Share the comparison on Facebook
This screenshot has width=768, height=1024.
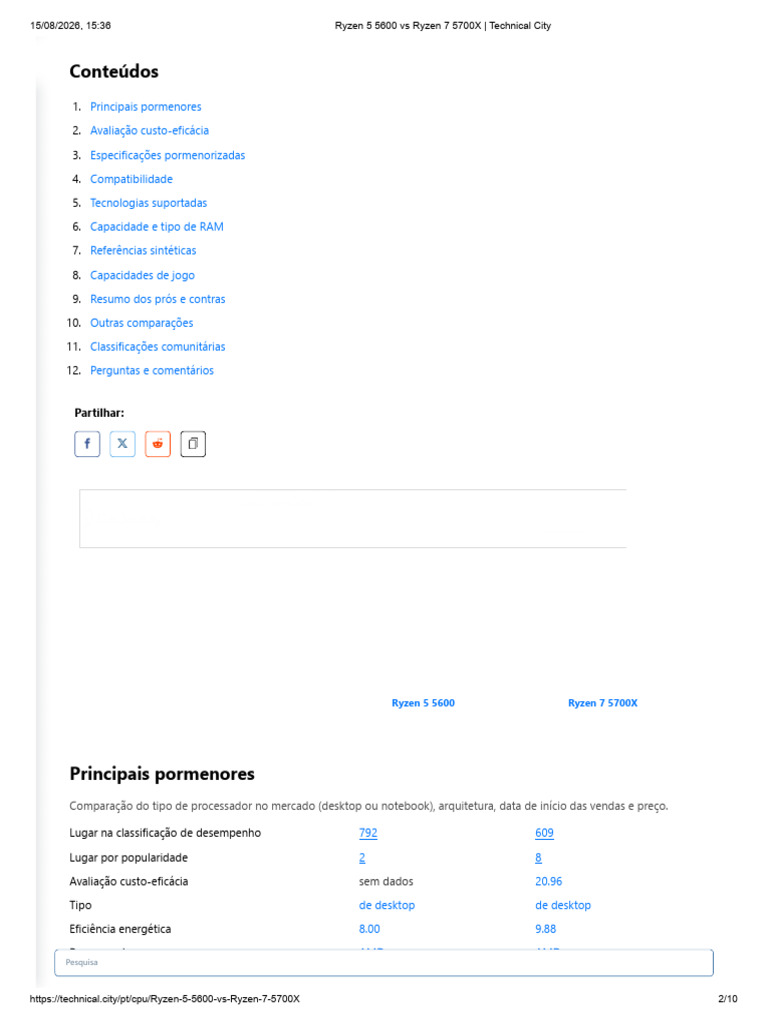[87, 444]
